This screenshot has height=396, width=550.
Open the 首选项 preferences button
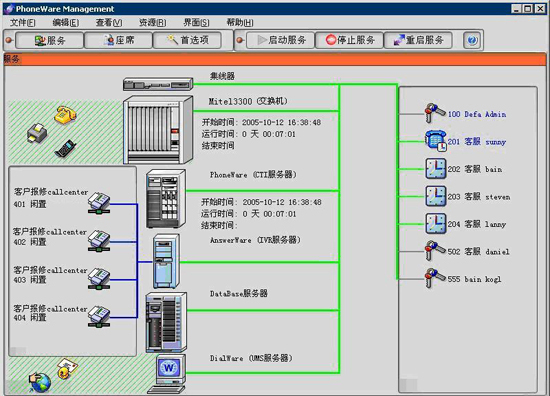pyautogui.click(x=187, y=40)
